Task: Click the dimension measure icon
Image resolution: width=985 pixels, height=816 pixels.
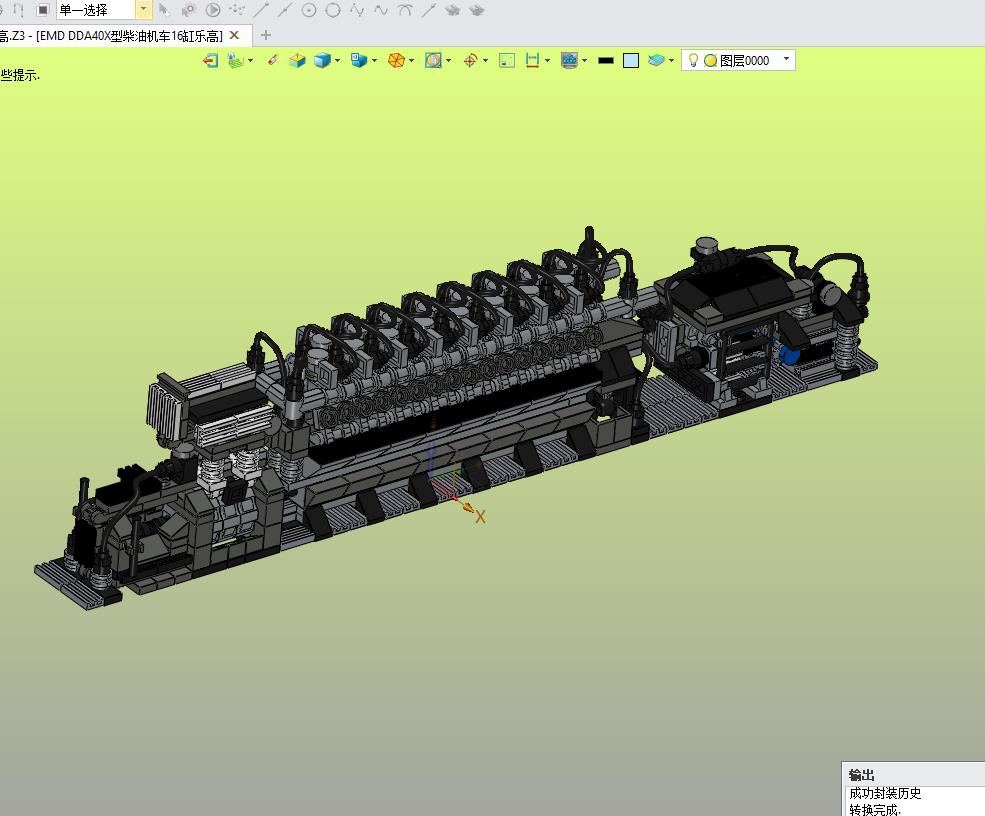Action: click(x=532, y=60)
